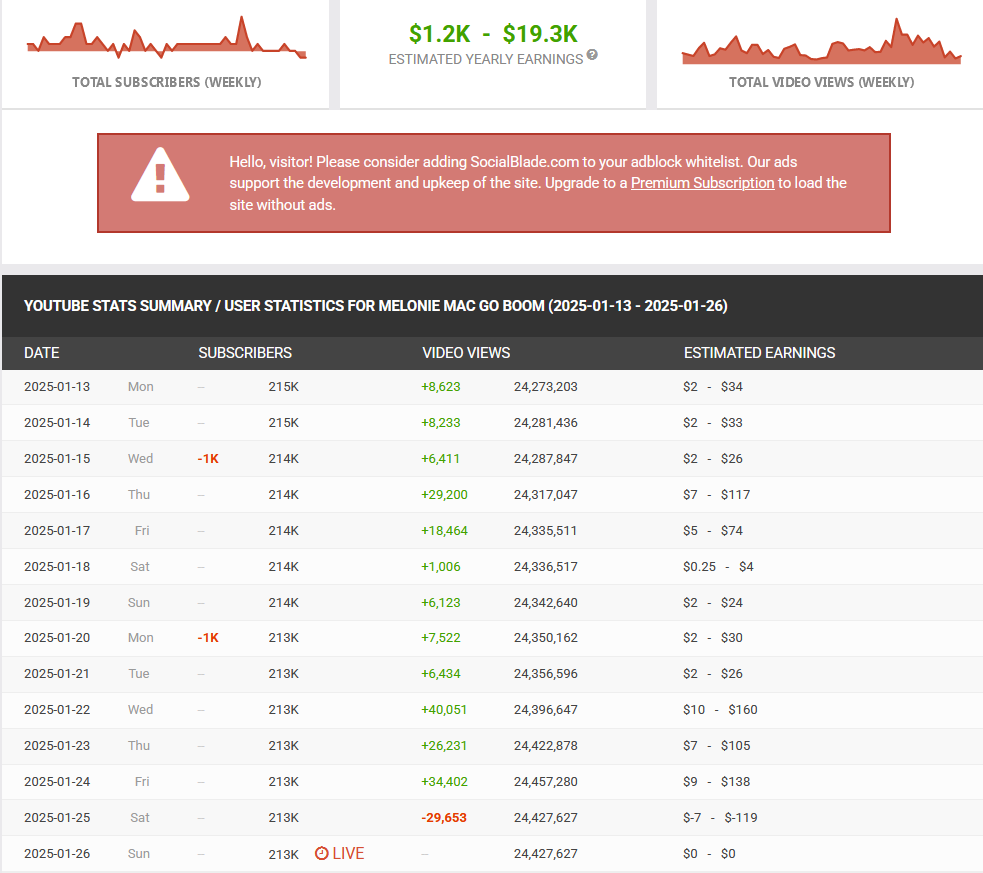Viewport: 983px width, 873px height.
Task: Click total views 24,457,280
Action: 545,782
